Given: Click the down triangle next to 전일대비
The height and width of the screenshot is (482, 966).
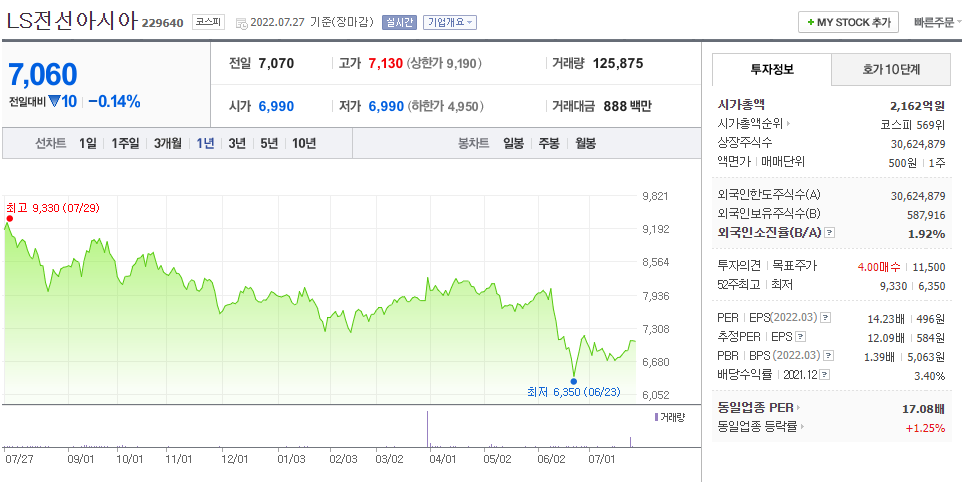Looking at the screenshot, I should pyautogui.click(x=54, y=102).
